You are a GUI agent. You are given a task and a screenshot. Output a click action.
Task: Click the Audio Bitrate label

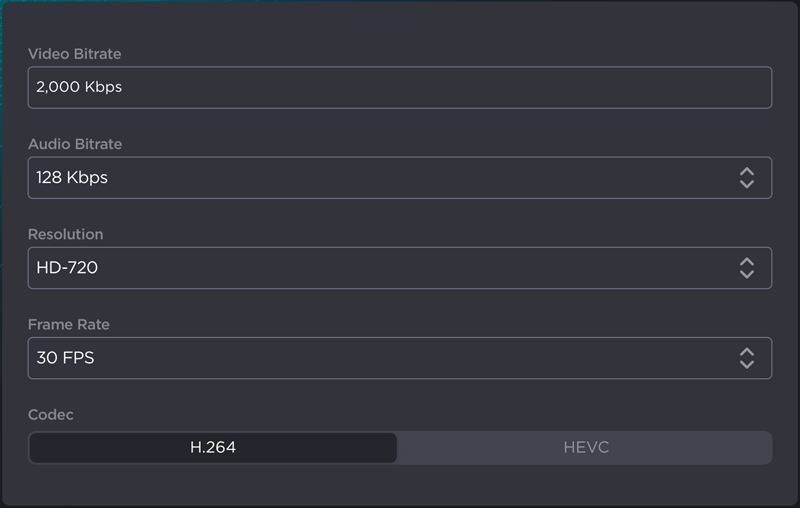(x=75, y=144)
